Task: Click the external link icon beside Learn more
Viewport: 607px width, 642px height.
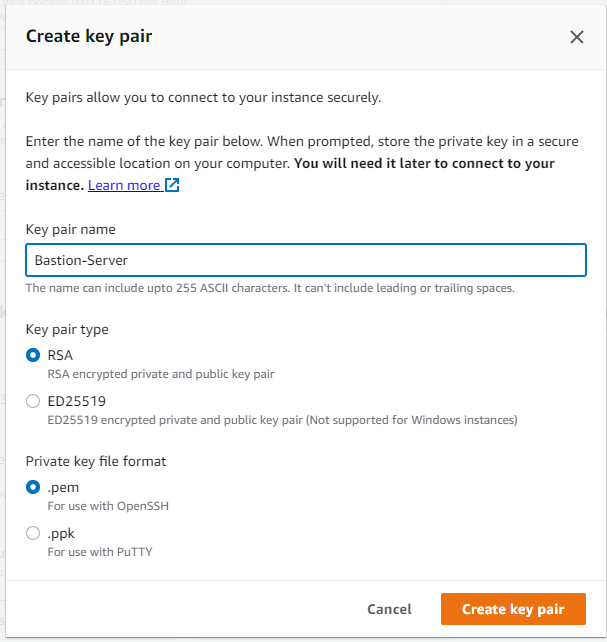Action: [172, 185]
